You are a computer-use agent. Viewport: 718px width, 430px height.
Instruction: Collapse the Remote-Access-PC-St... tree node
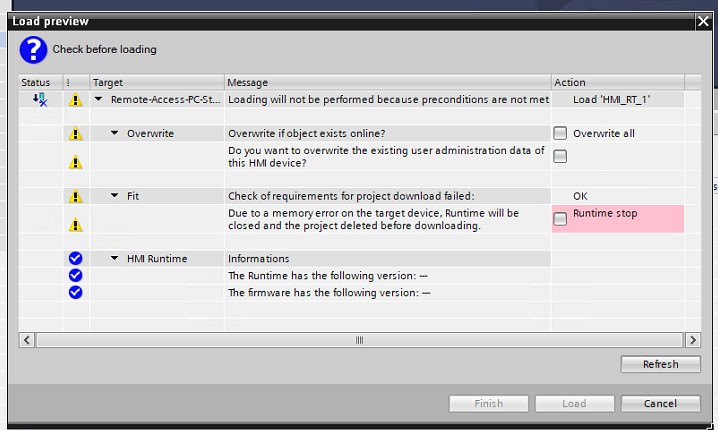point(98,99)
